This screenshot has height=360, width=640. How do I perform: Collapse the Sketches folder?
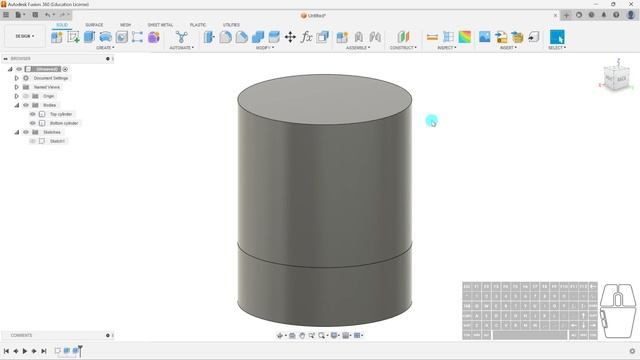[x=17, y=132]
